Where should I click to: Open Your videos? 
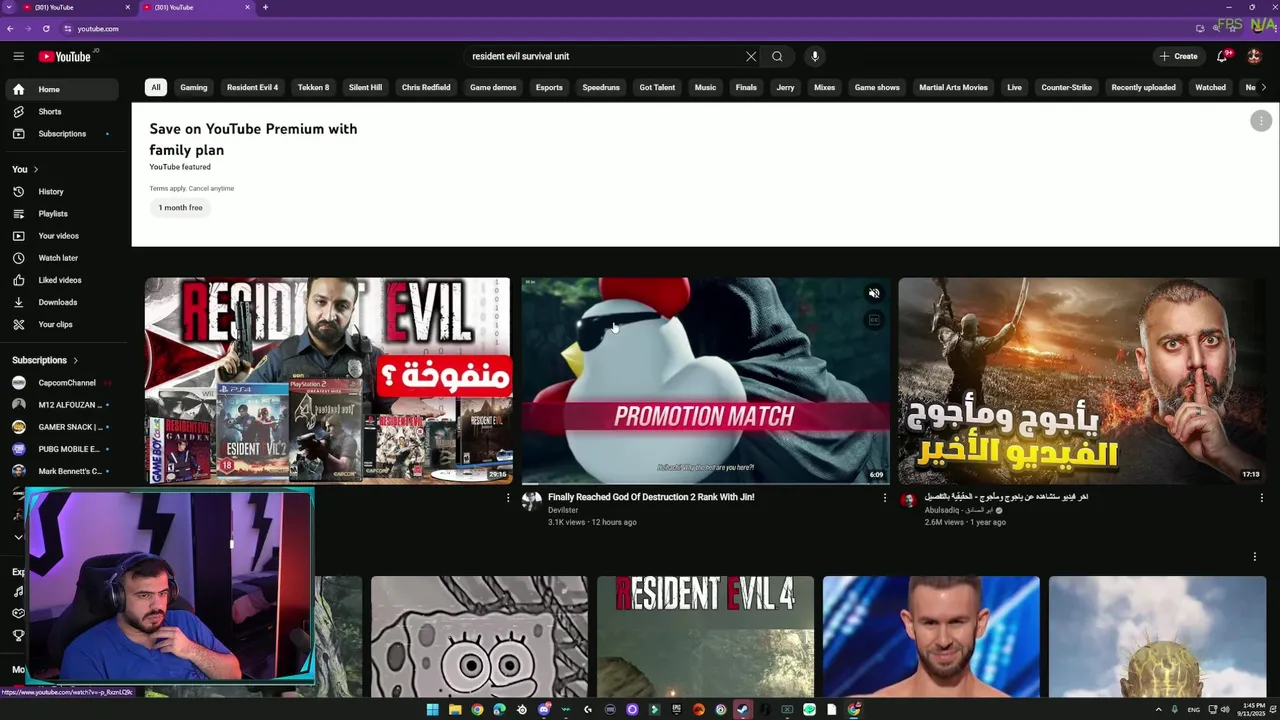pos(64,235)
